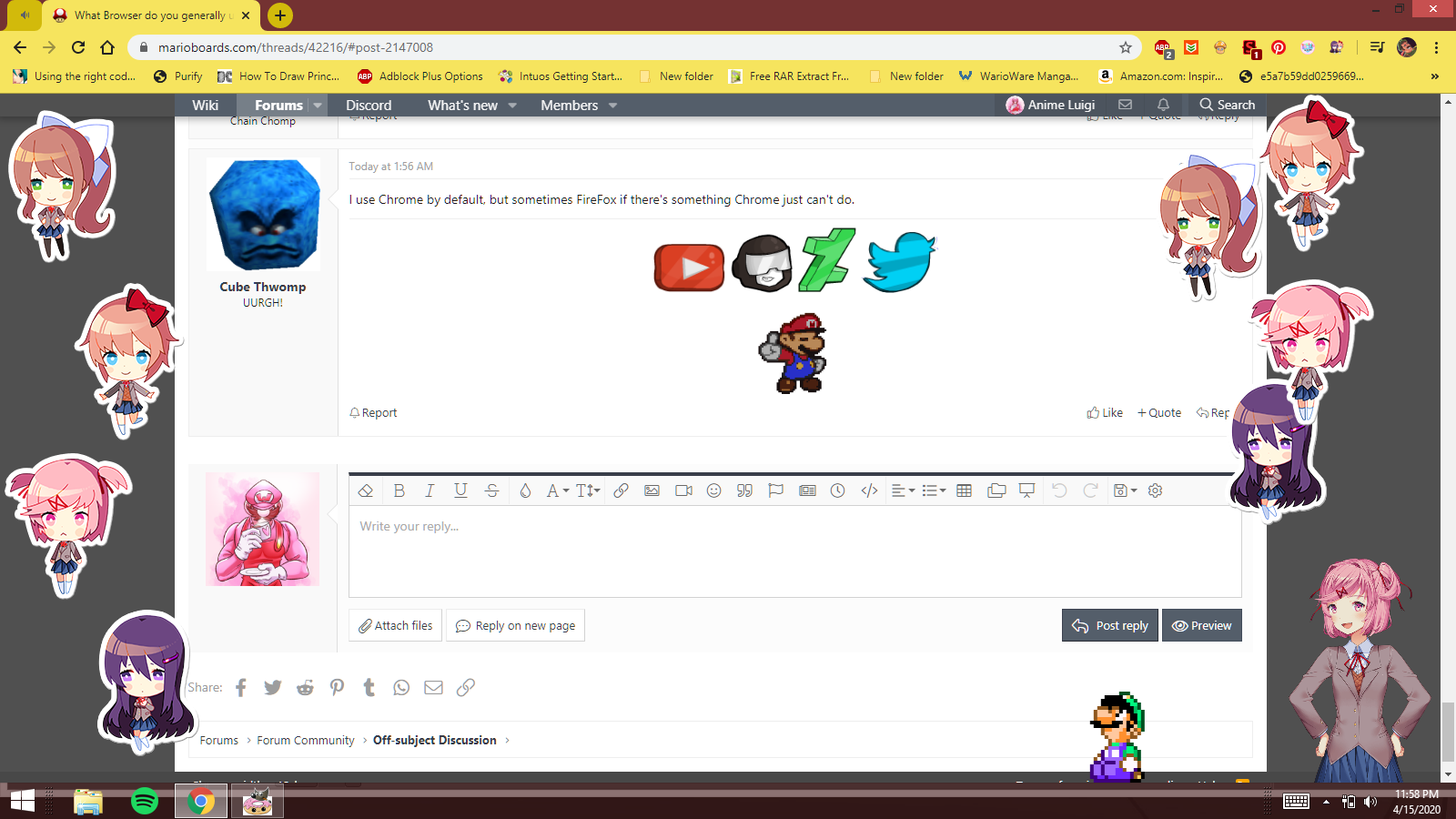Insert a quote block
The width and height of the screenshot is (1456, 819).
[744, 490]
